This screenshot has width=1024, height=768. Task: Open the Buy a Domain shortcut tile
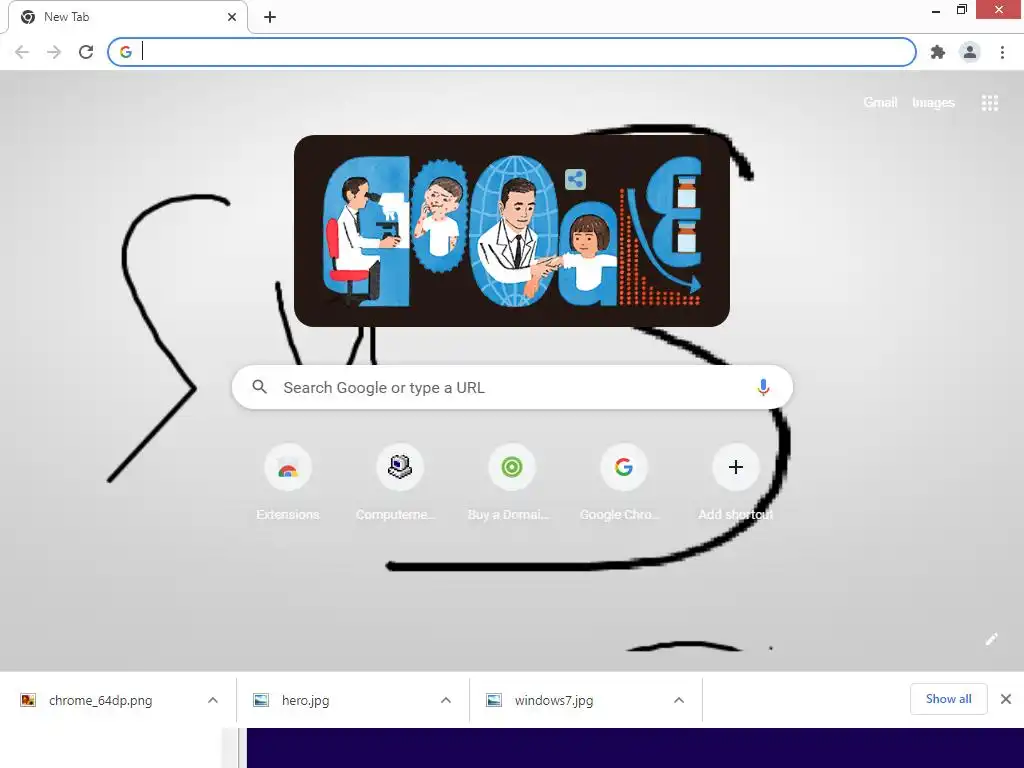tap(511, 482)
